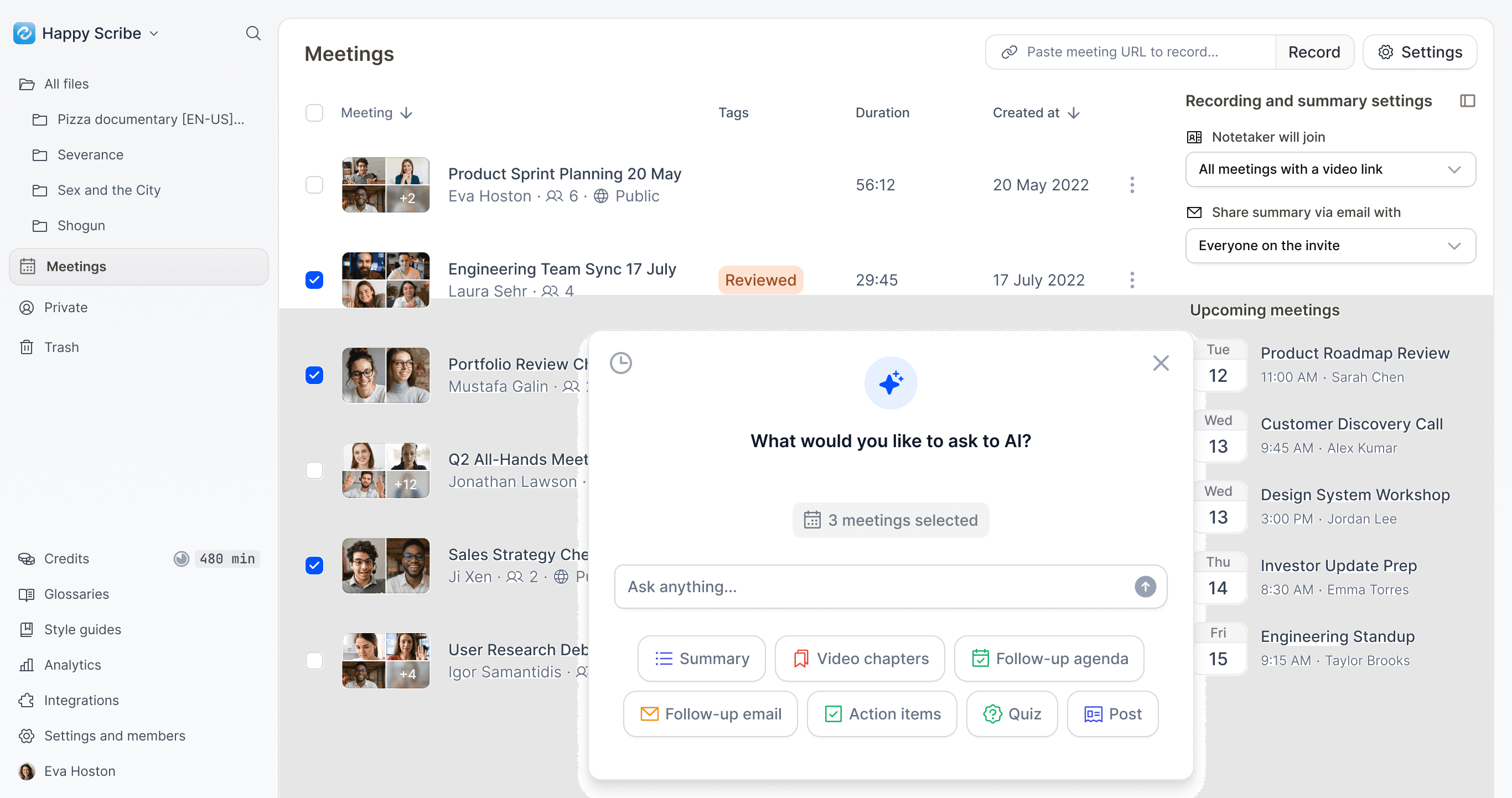
Task: Expand the Everyone on the invite dropdown
Action: (1330, 246)
